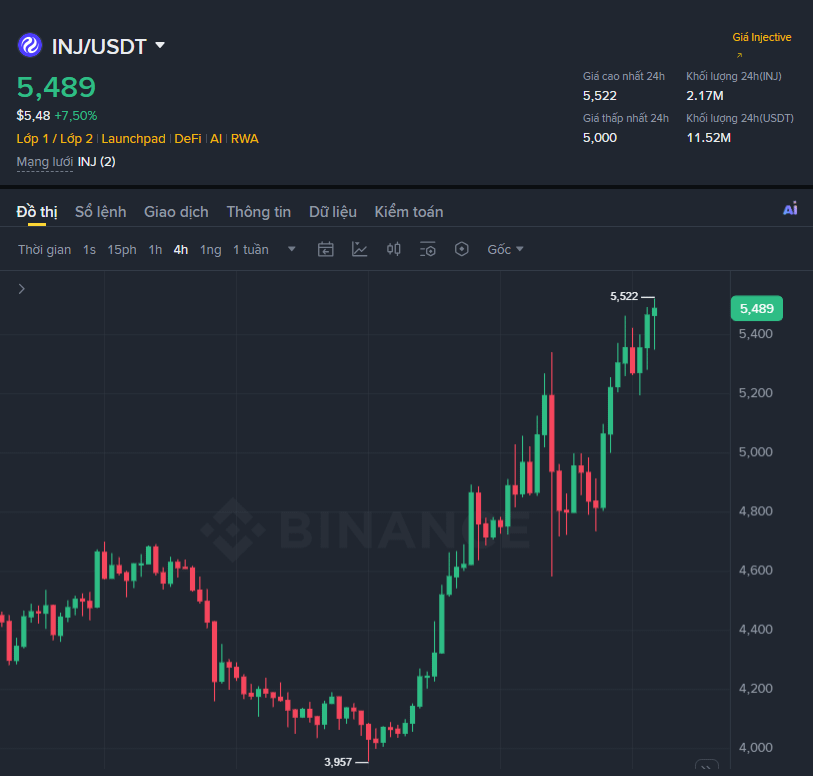Click the 5,000 price axis label
813x776 pixels.
pyautogui.click(x=755, y=452)
